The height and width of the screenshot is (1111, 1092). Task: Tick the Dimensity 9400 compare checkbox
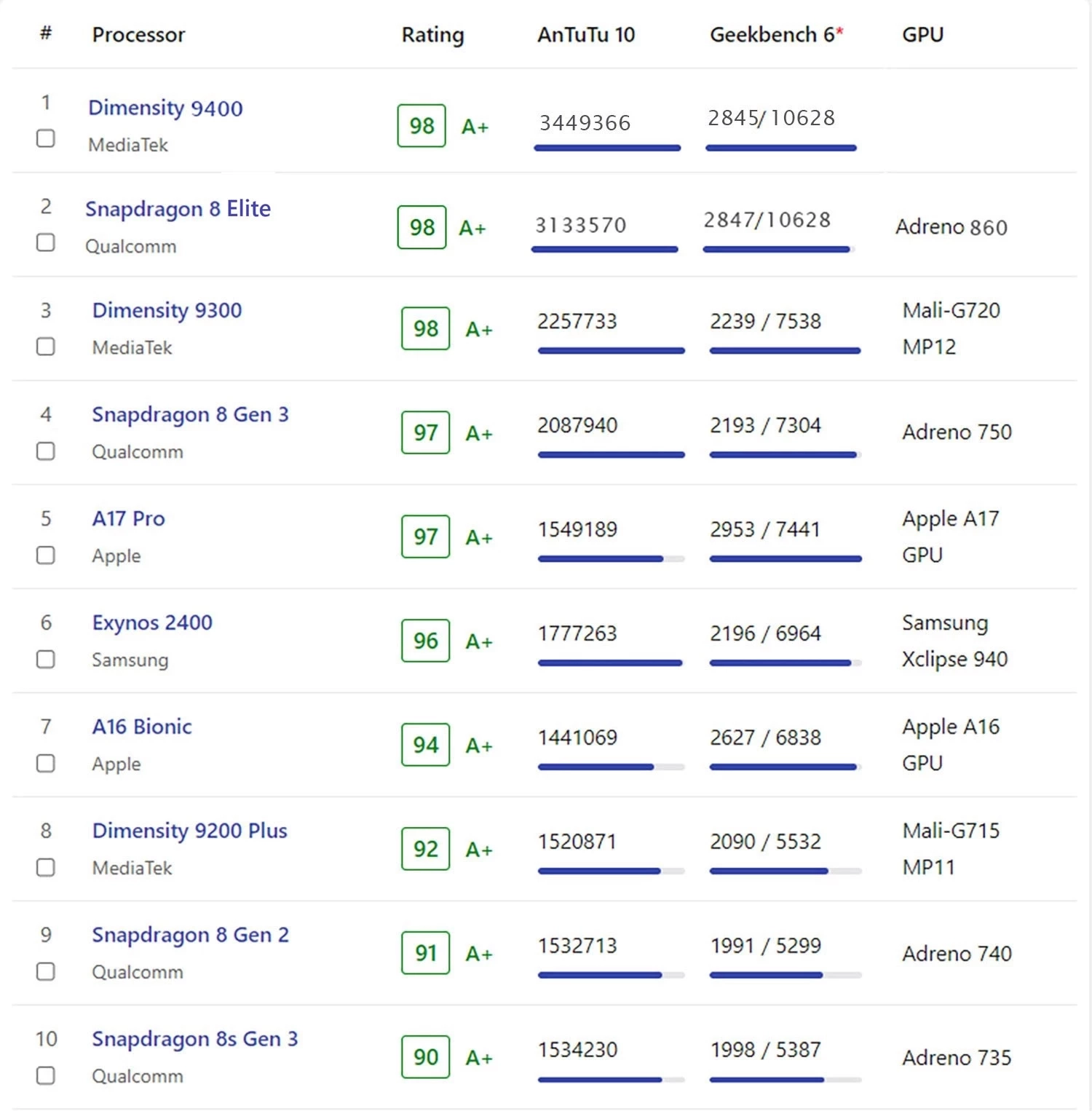pyautogui.click(x=46, y=138)
